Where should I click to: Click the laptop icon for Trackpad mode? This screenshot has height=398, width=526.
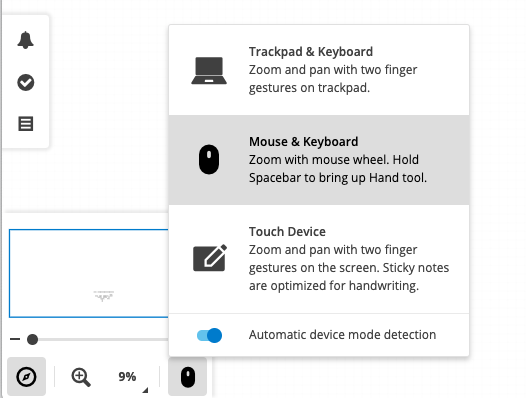coord(209,70)
